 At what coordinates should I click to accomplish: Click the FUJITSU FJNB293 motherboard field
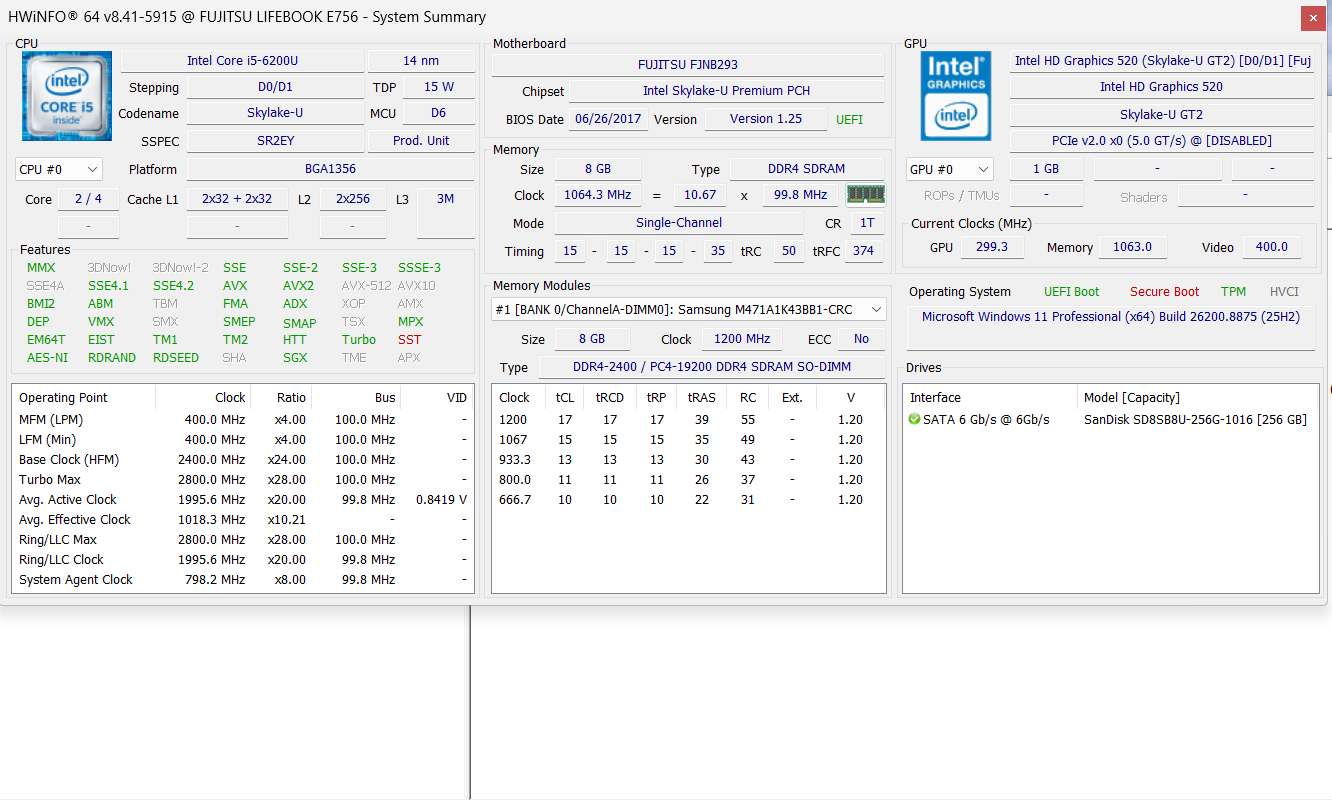pos(688,64)
